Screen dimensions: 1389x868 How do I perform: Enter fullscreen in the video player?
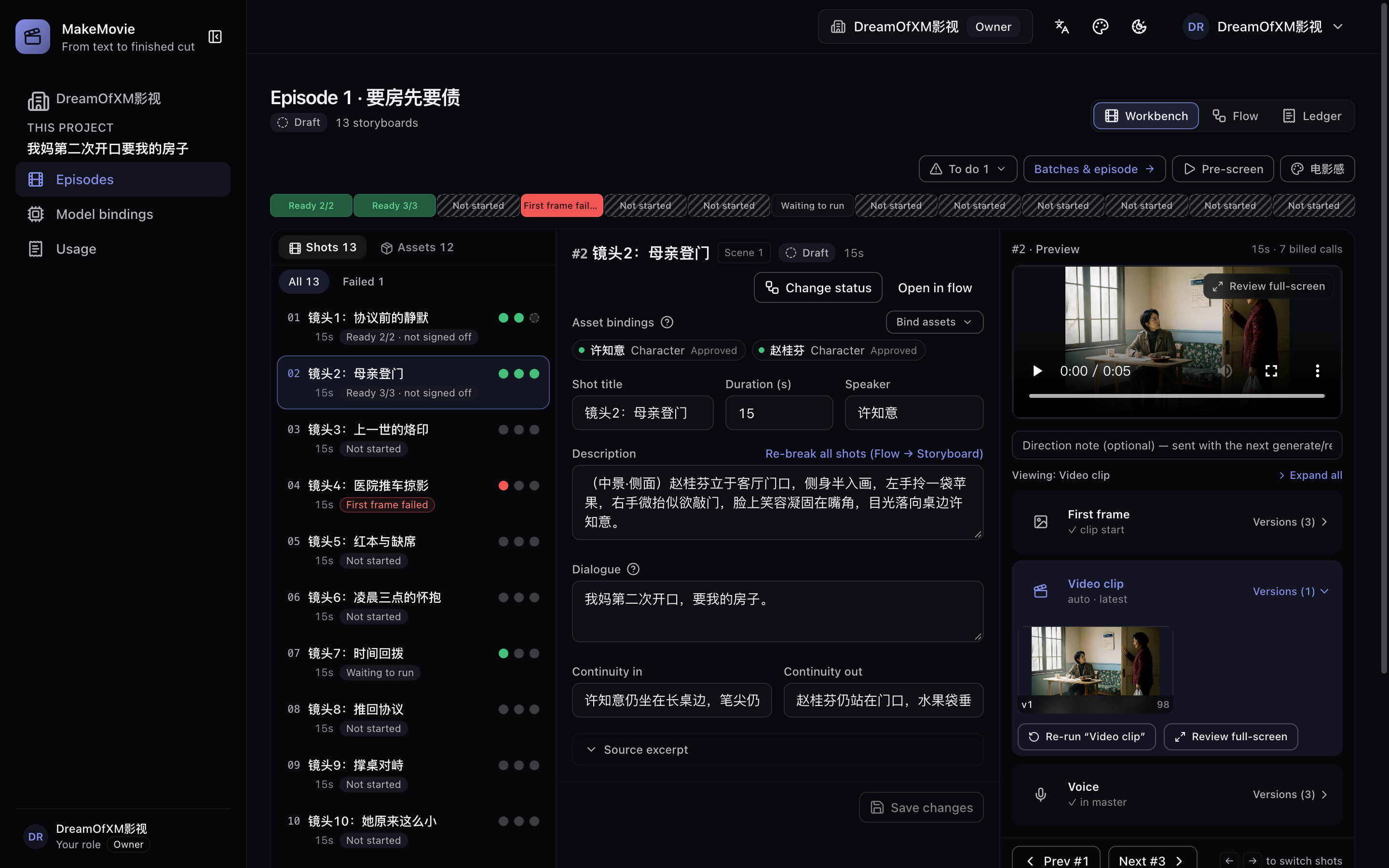[1271, 371]
